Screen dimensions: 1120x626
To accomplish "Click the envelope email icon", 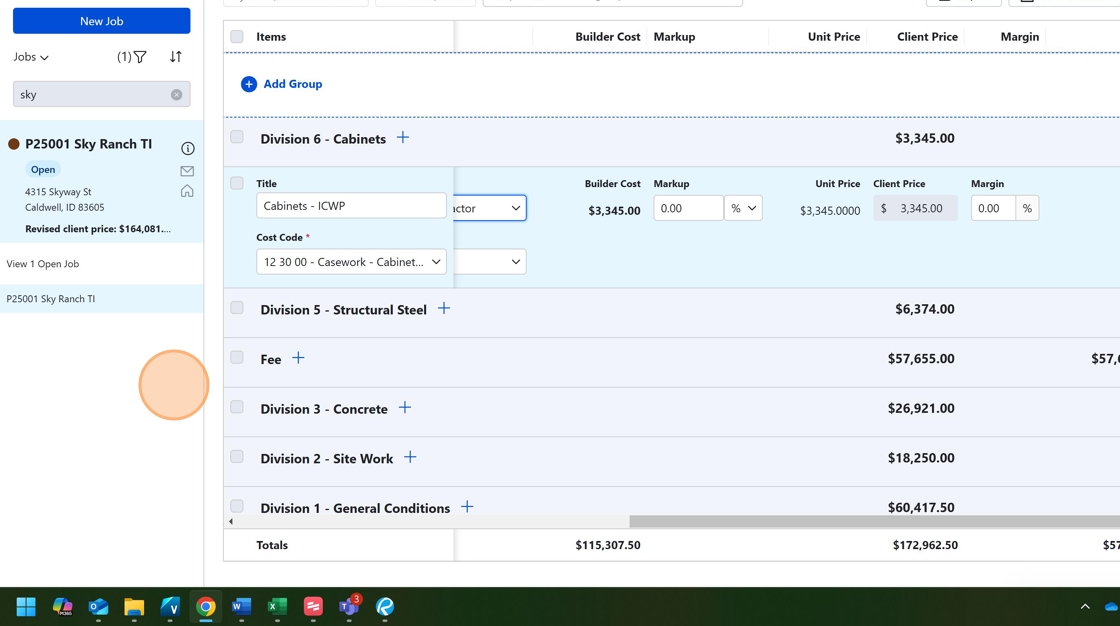I will pyautogui.click(x=187, y=171).
